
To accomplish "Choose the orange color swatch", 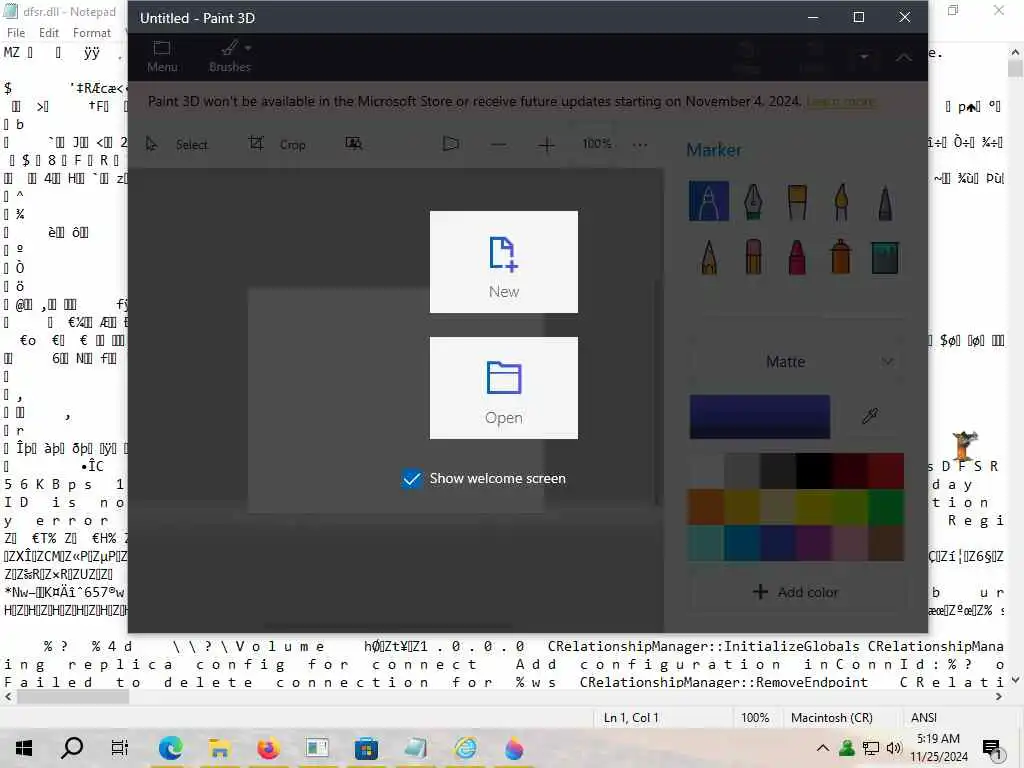I will click(706, 507).
